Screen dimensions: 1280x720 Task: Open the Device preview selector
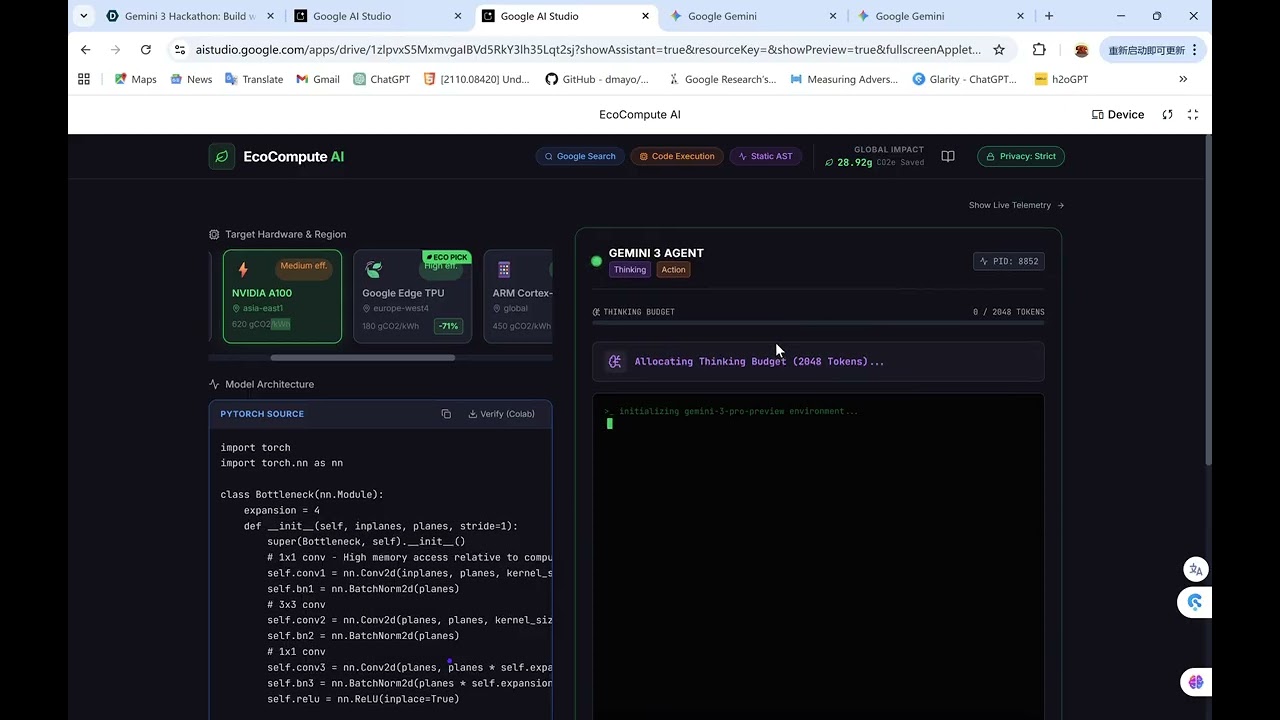(1118, 115)
